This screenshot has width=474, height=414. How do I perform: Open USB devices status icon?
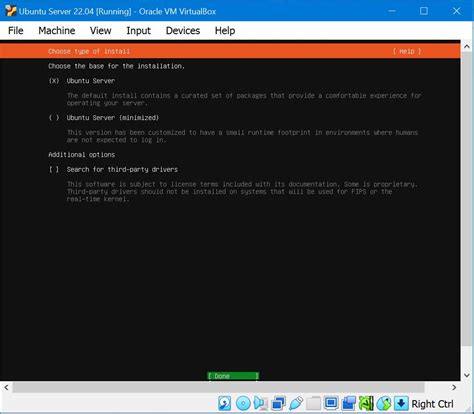296,403
